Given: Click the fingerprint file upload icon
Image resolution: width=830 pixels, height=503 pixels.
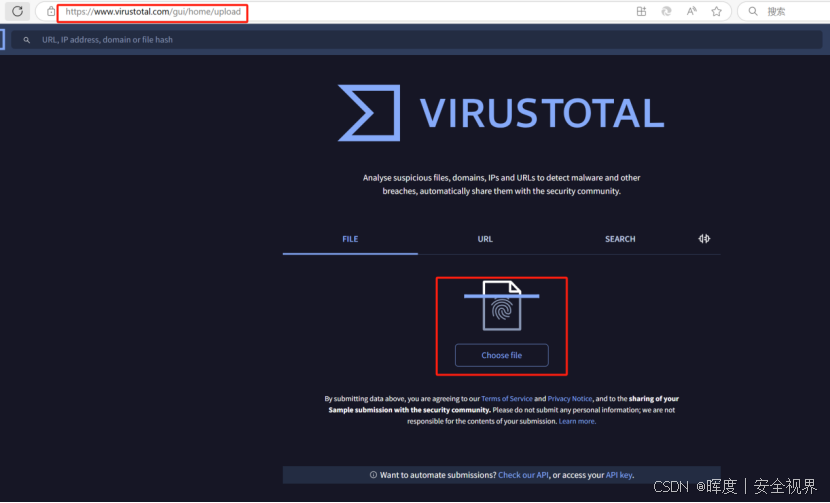Looking at the screenshot, I should pyautogui.click(x=501, y=306).
